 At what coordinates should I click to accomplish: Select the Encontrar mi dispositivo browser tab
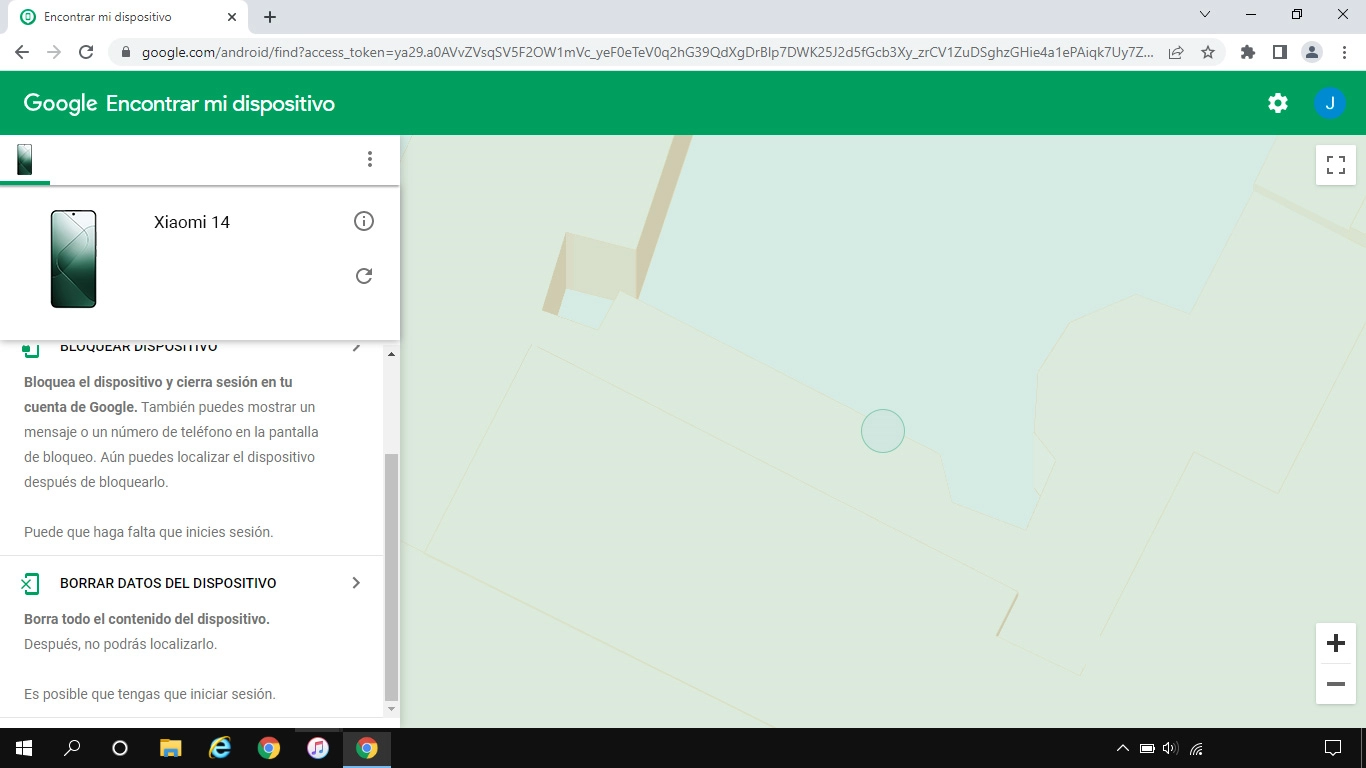tap(128, 17)
